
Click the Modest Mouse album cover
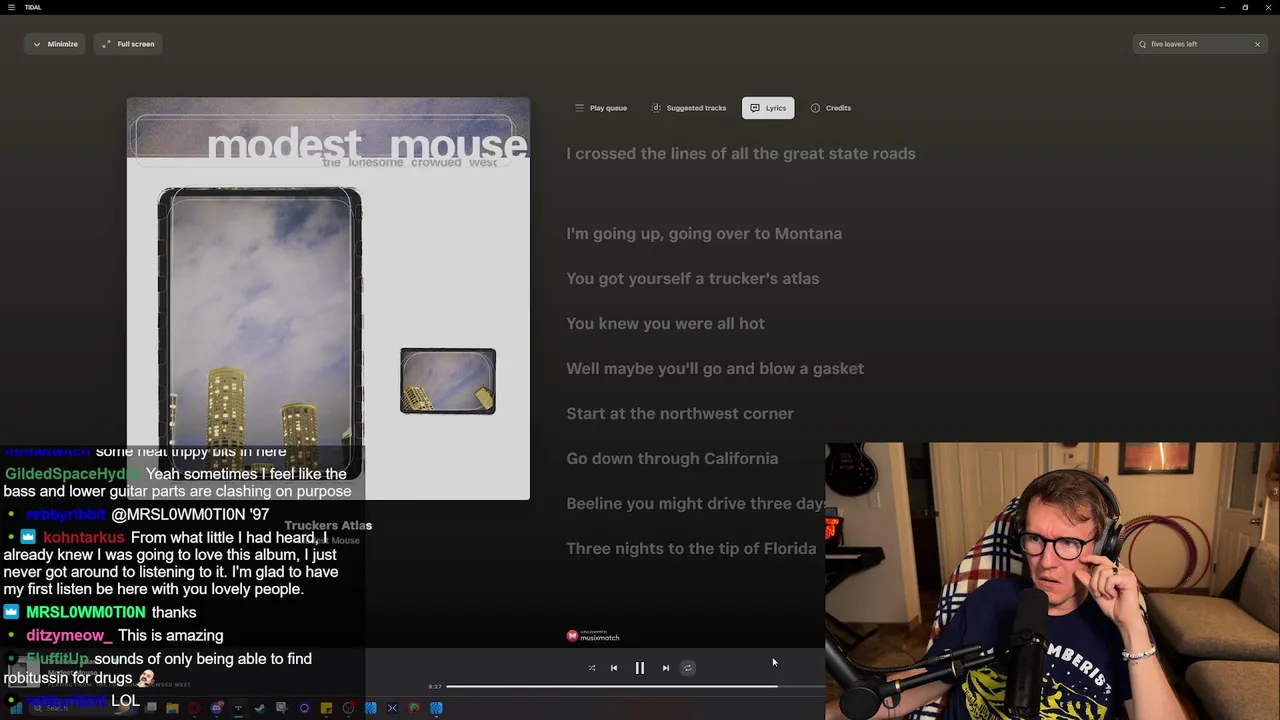coord(328,298)
